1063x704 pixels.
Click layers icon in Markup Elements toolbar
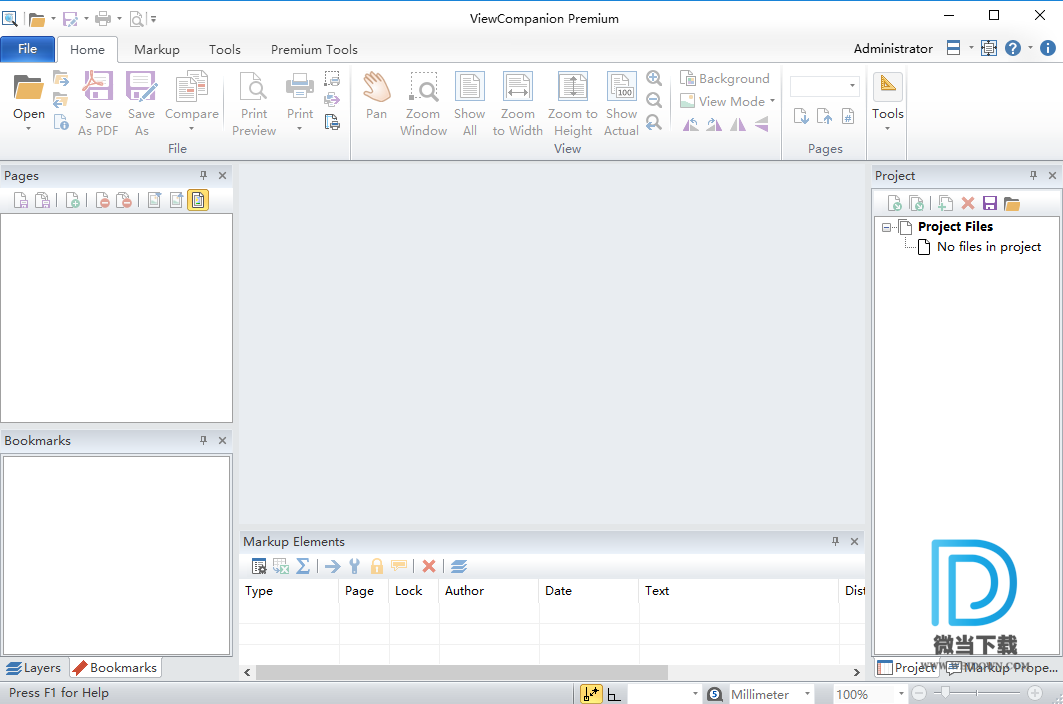tap(459, 566)
